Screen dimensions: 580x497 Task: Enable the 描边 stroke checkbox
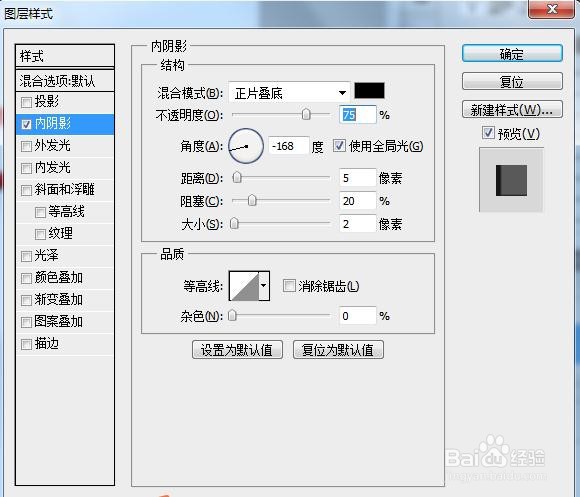point(26,344)
